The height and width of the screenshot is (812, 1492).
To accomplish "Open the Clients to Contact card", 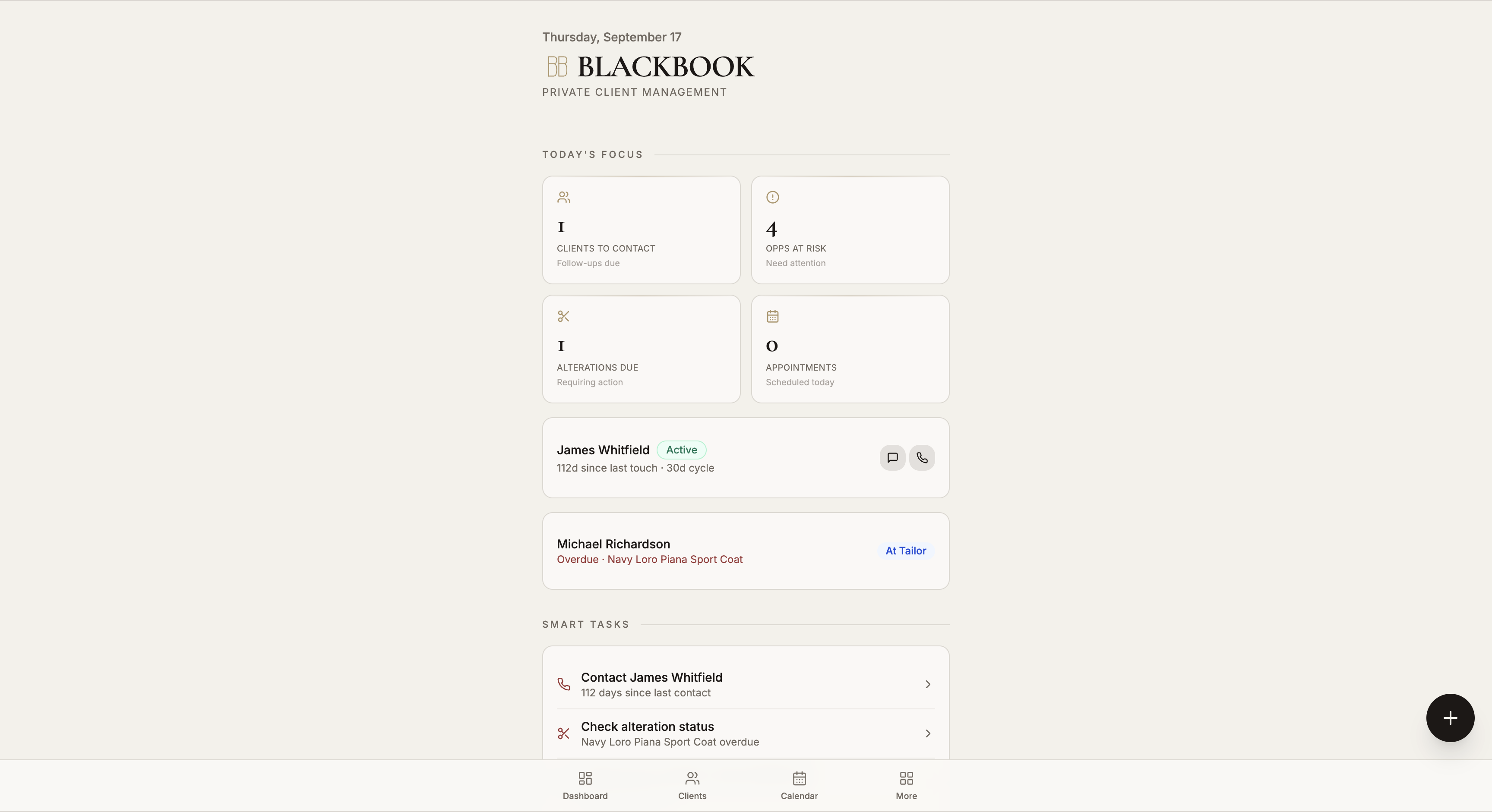I will tap(641, 230).
